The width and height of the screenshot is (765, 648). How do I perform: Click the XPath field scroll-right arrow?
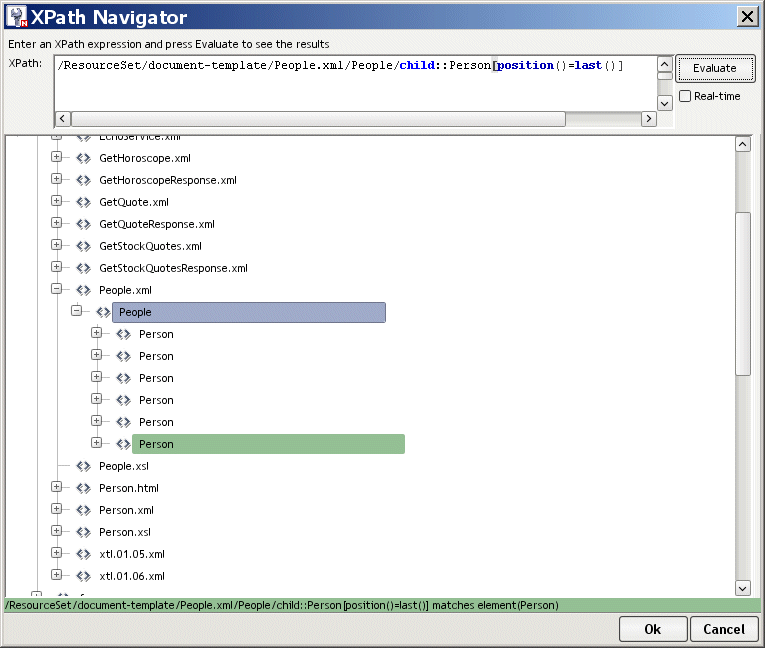pyautogui.click(x=648, y=119)
